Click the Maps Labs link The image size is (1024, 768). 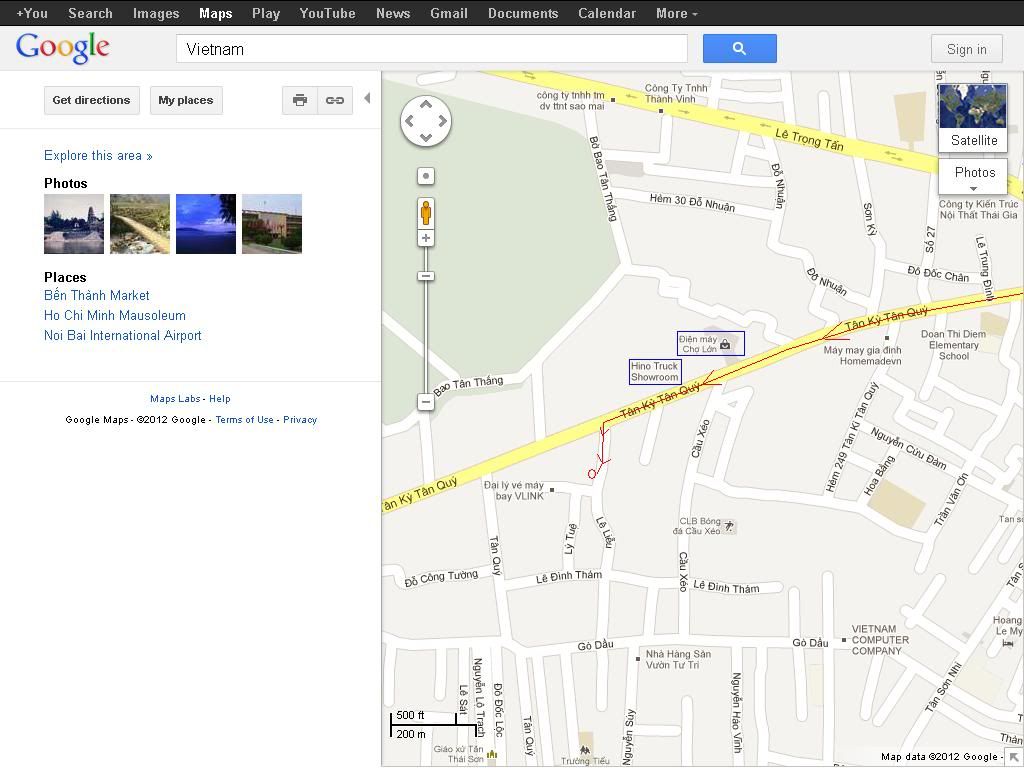(175, 398)
